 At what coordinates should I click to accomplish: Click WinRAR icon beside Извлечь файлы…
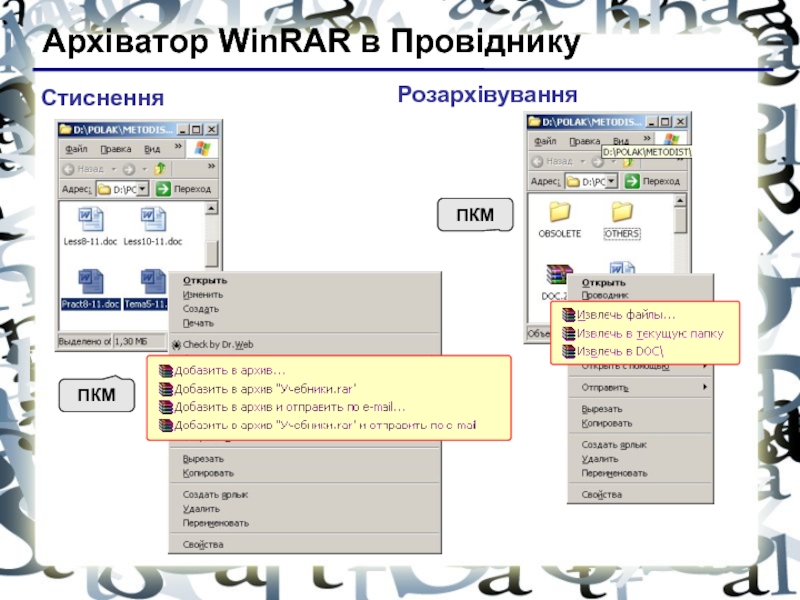click(568, 315)
